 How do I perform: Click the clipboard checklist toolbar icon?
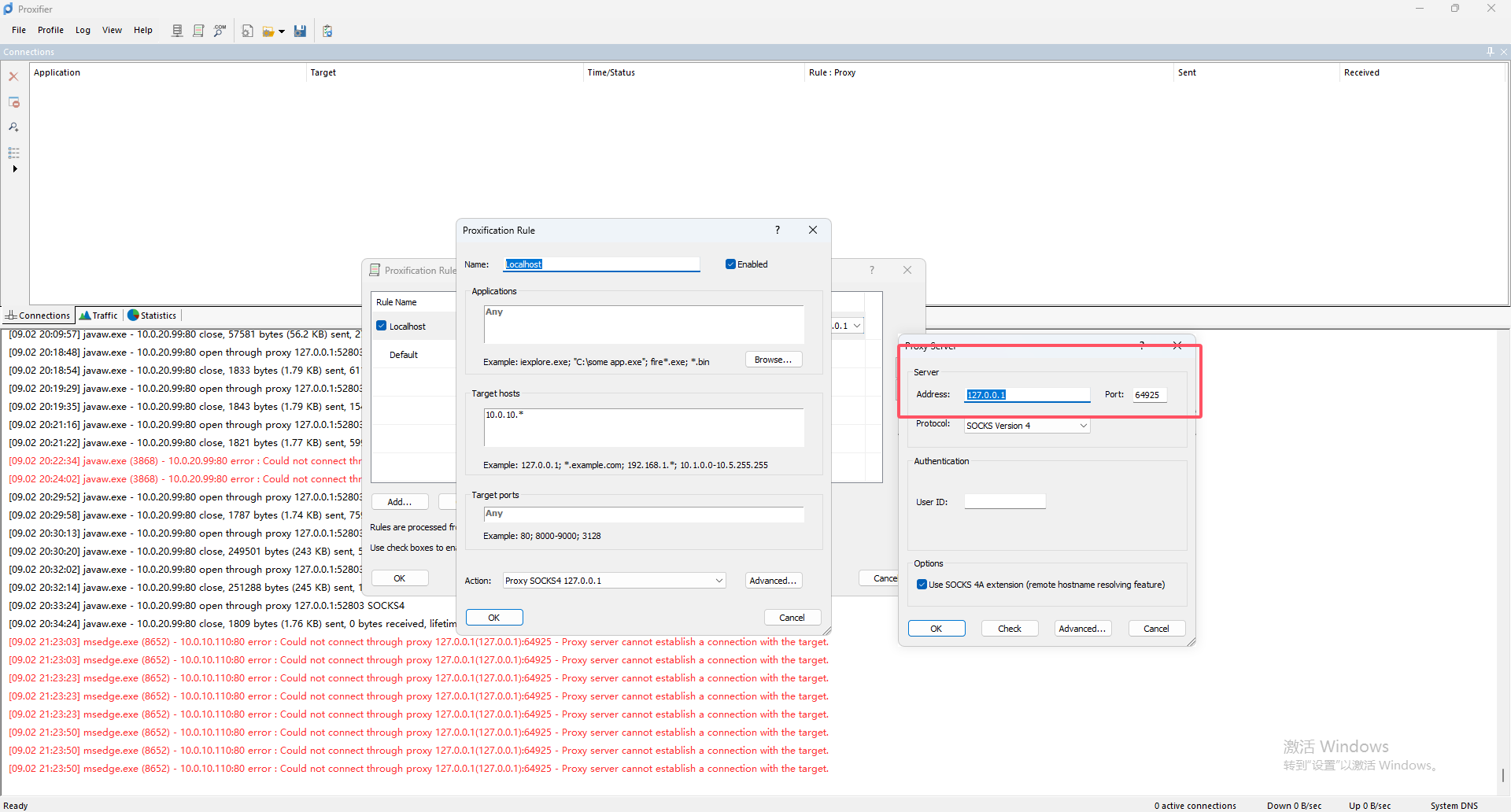(327, 31)
